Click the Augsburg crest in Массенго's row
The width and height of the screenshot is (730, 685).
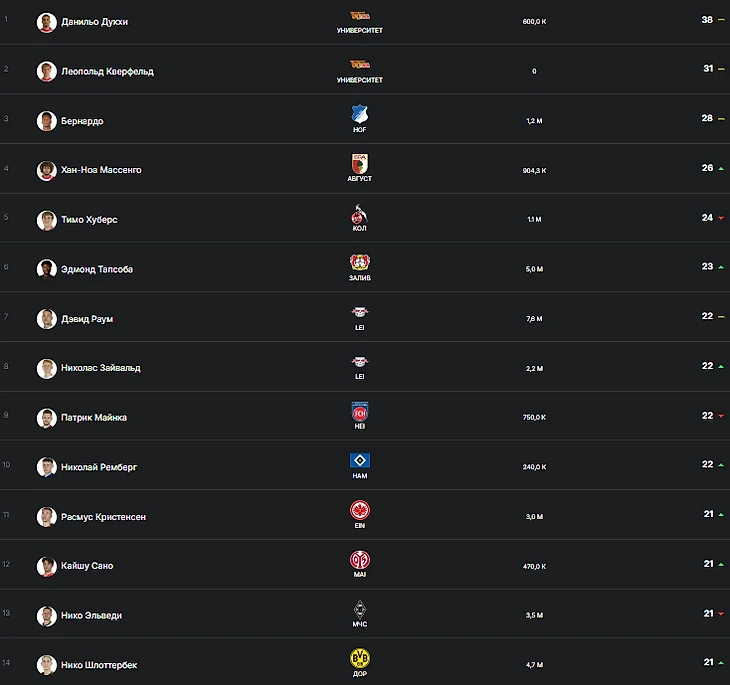point(359,163)
